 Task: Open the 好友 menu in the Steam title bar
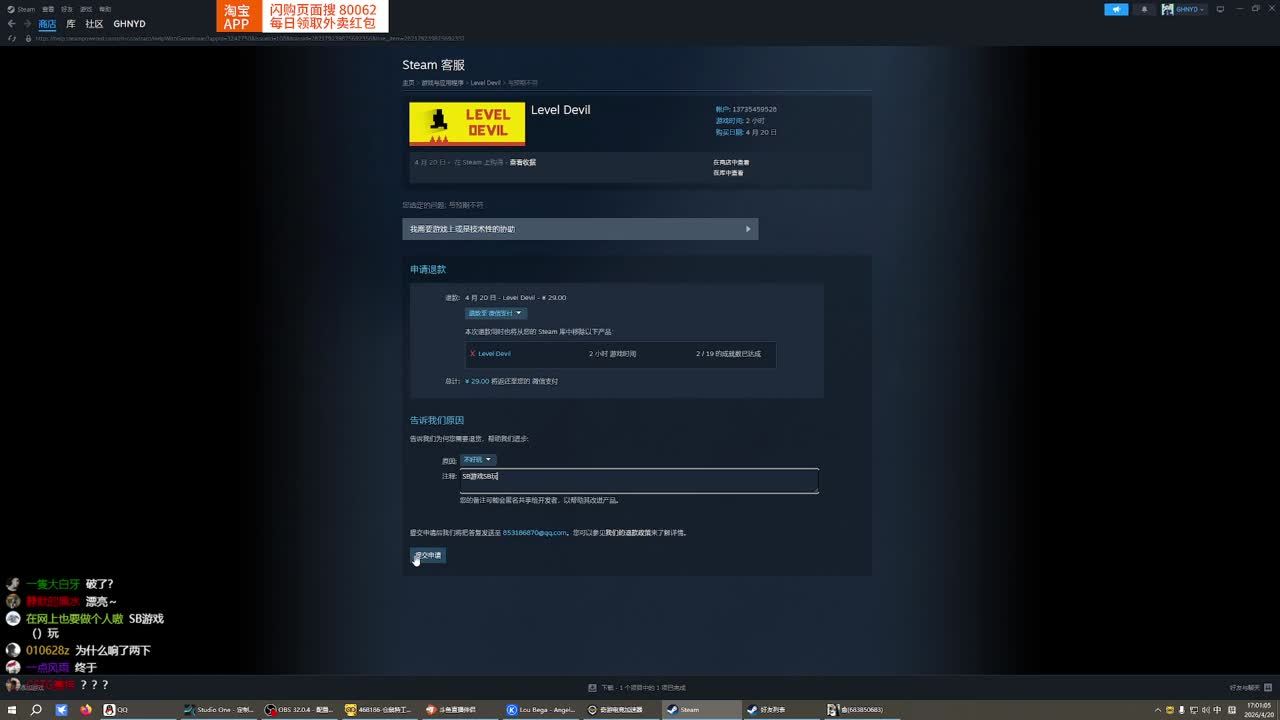67,9
